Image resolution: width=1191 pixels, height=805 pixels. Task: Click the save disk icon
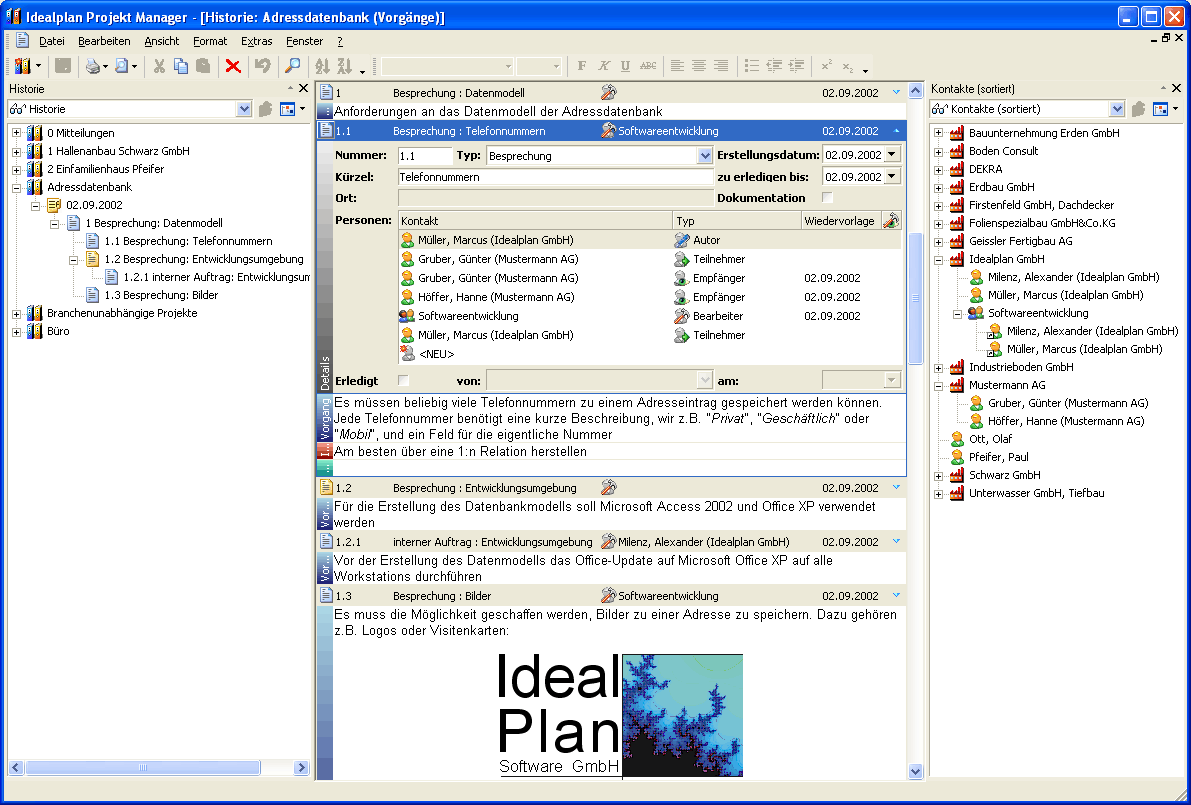tap(63, 67)
